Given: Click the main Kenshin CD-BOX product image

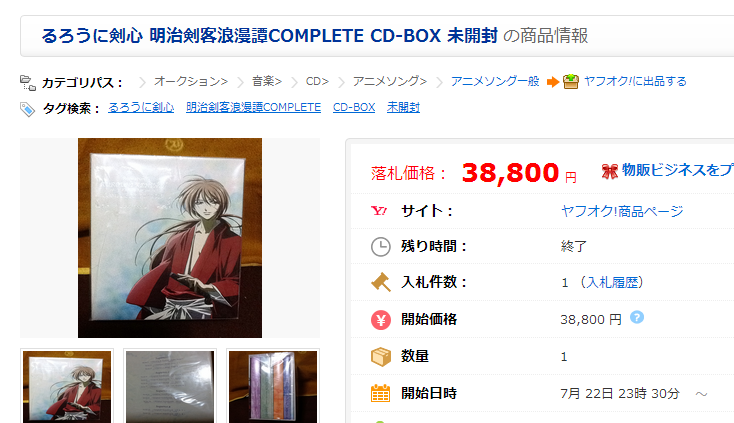Looking at the screenshot, I should click(x=170, y=238).
